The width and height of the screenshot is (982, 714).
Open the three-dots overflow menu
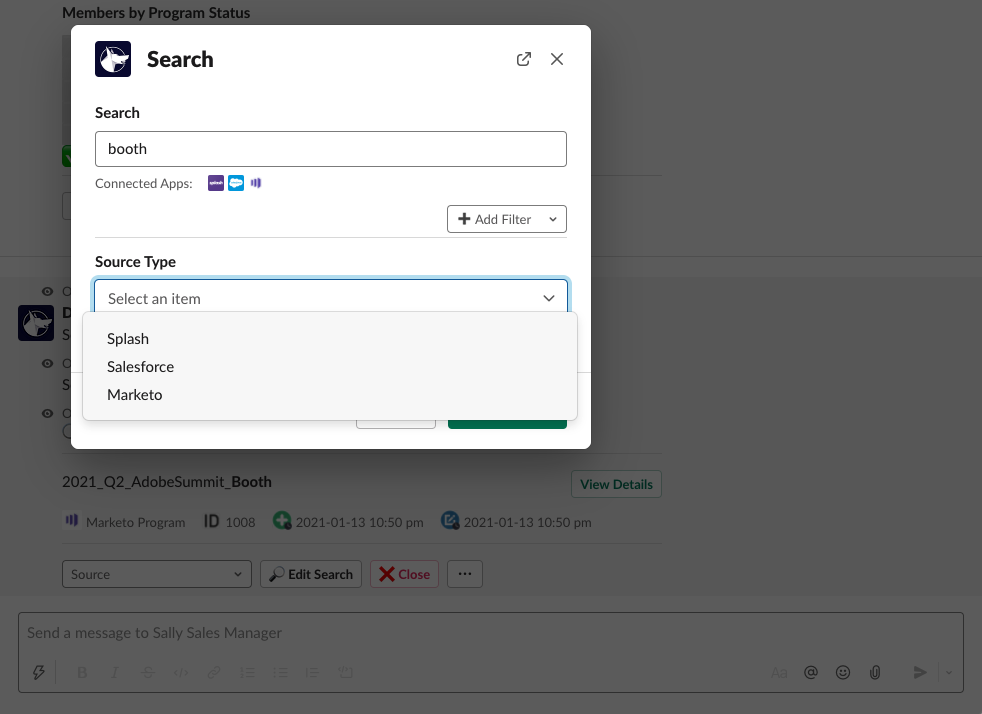click(465, 574)
